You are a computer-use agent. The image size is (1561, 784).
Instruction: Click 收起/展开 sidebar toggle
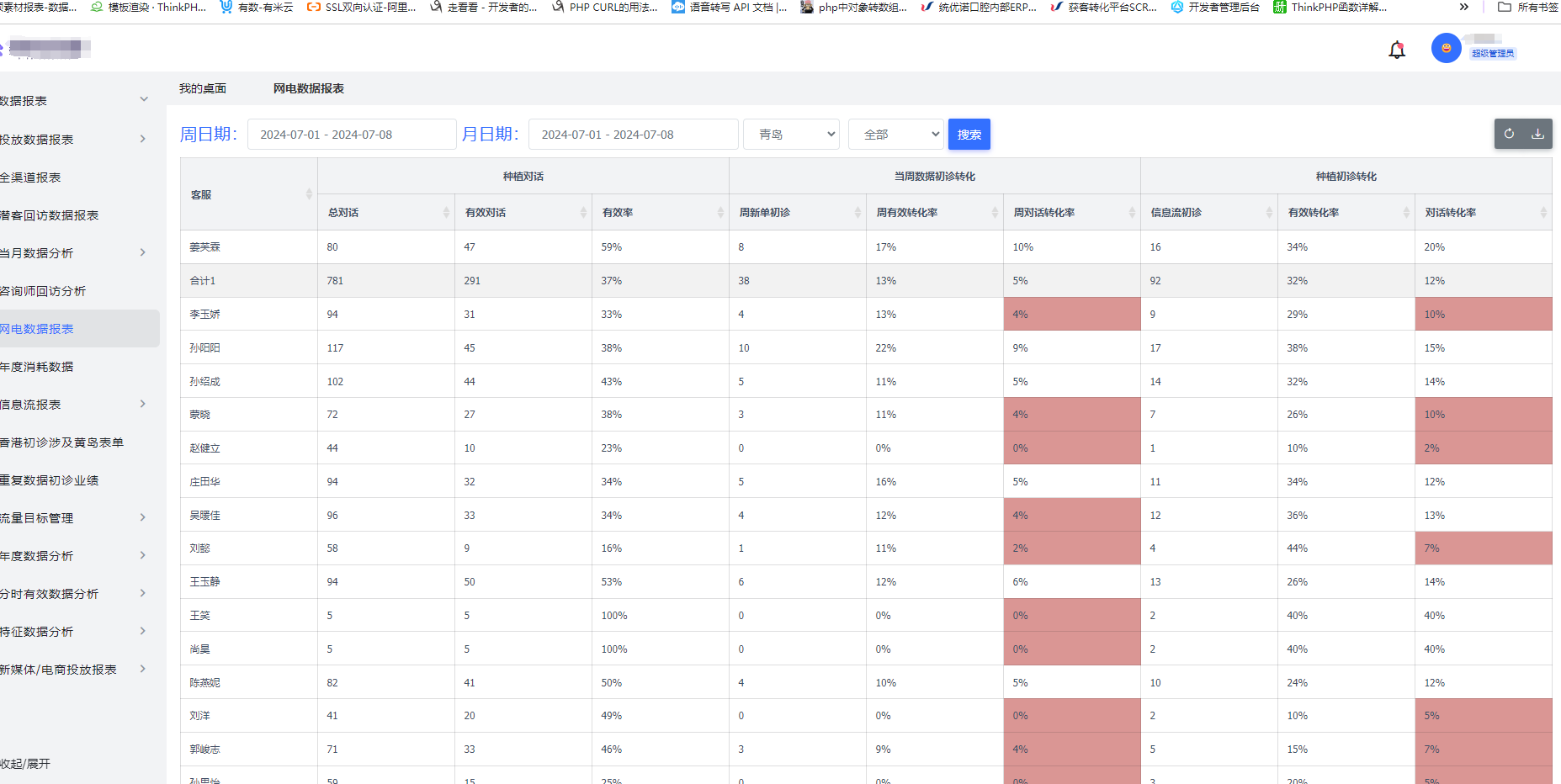(x=25, y=764)
